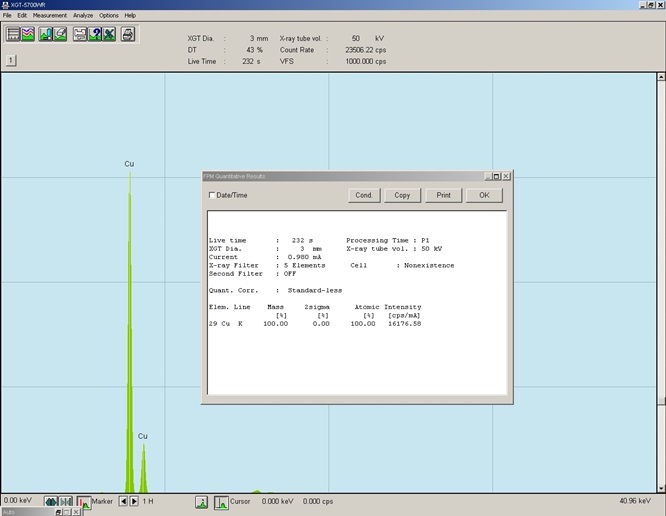Click the spectrum scrollbar down arrow

[x=661, y=488]
